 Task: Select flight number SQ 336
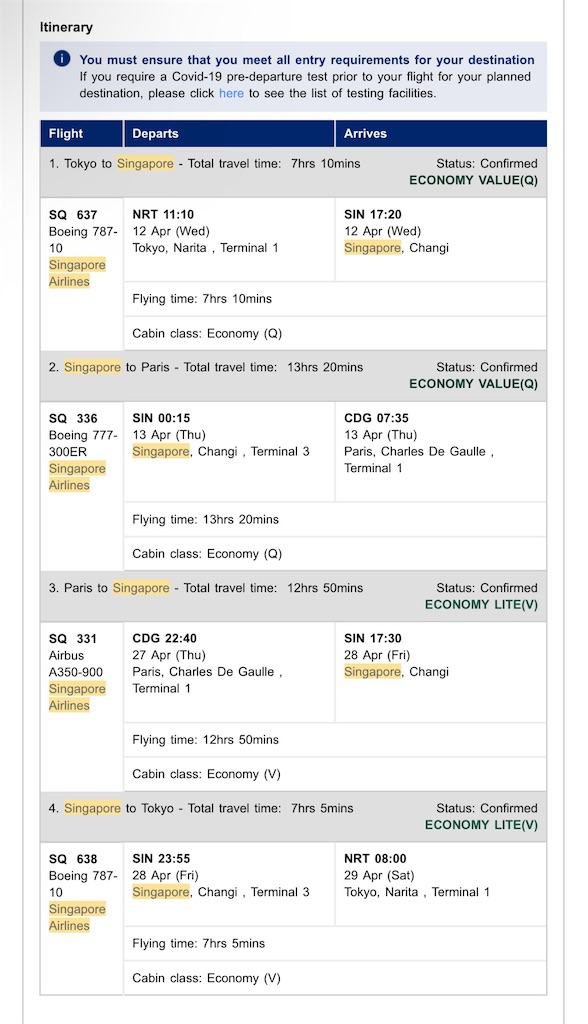[73, 419]
